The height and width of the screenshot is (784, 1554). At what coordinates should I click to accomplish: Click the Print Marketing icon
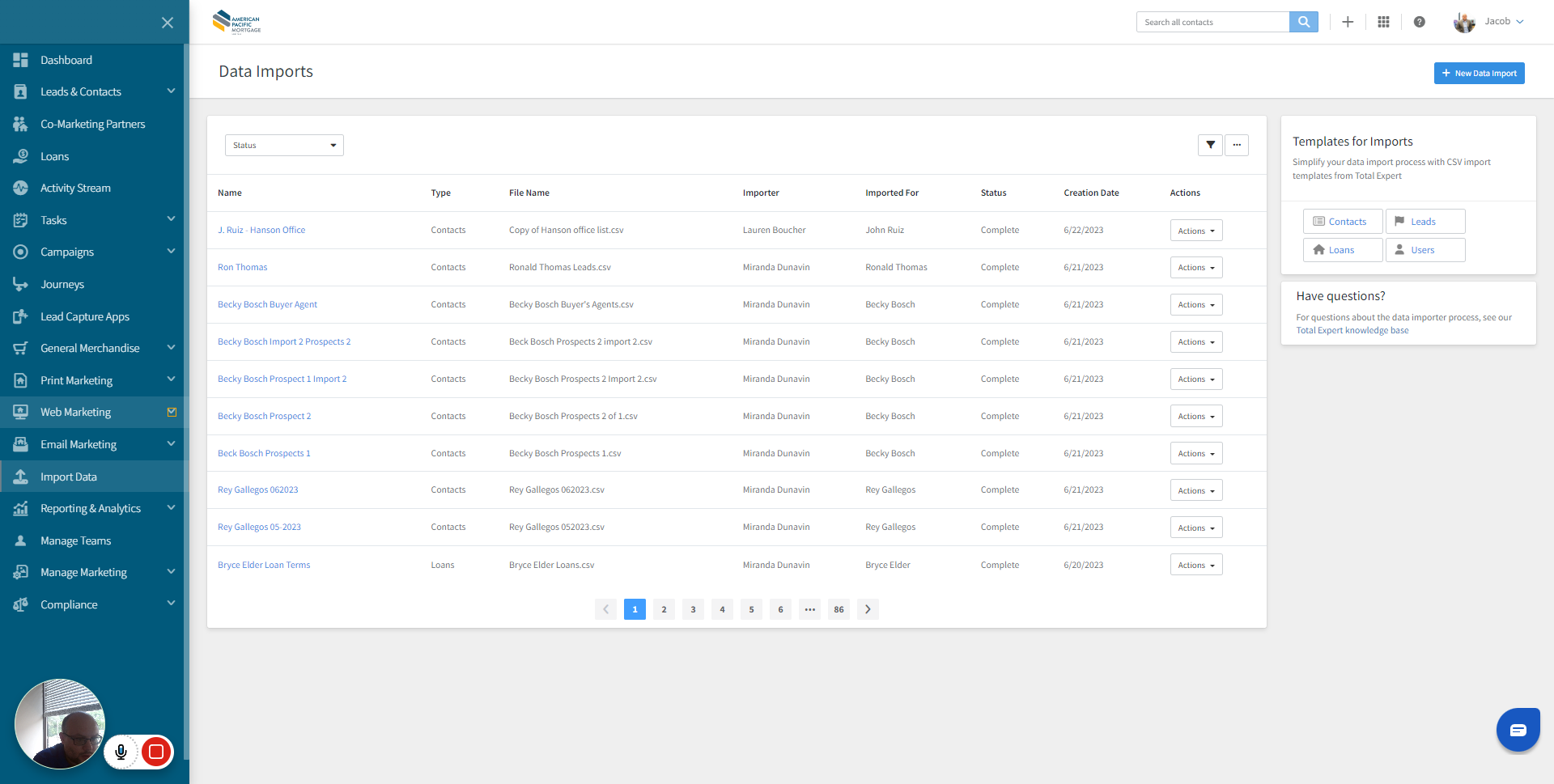click(20, 380)
